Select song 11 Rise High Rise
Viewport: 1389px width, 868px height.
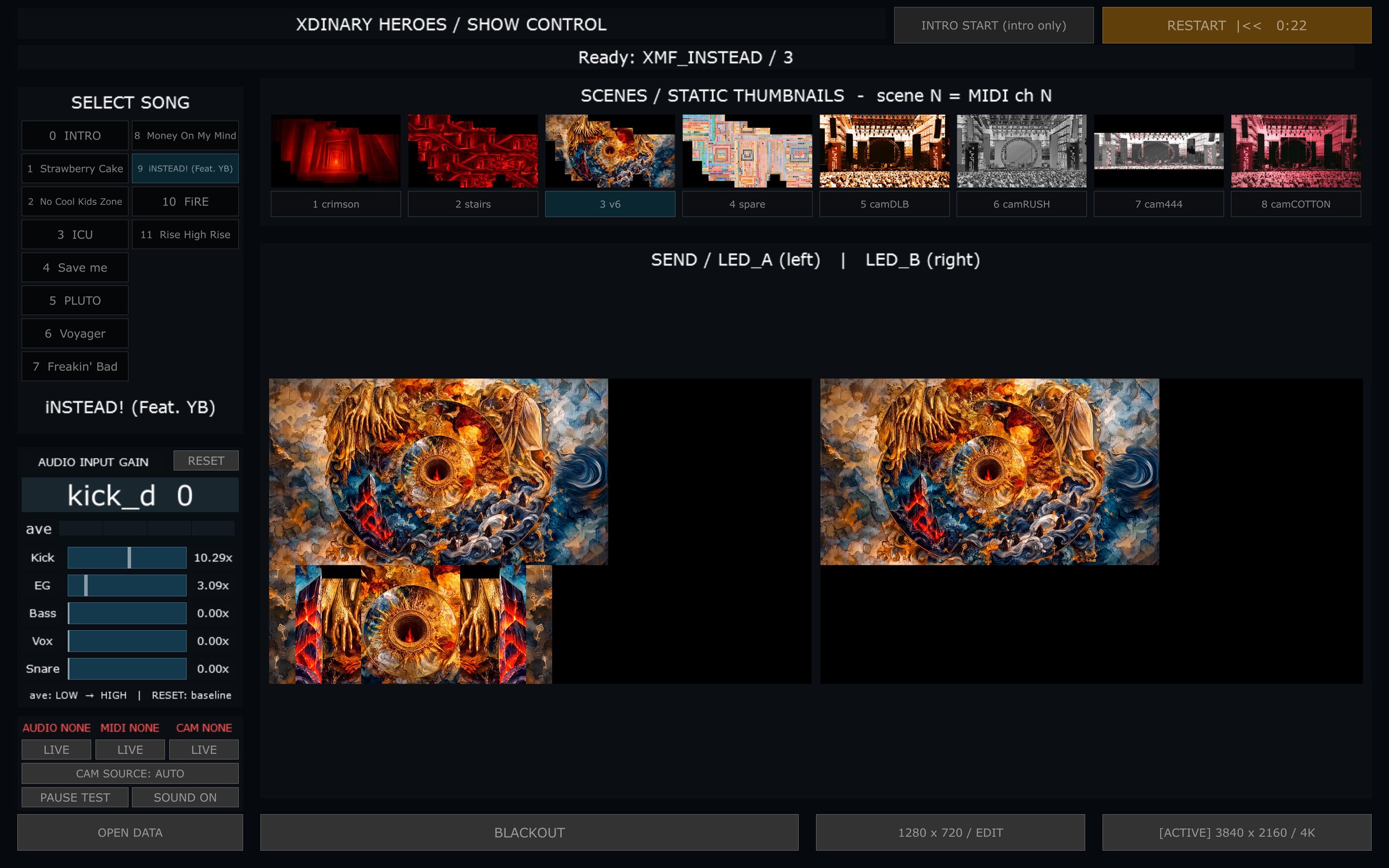(x=185, y=235)
